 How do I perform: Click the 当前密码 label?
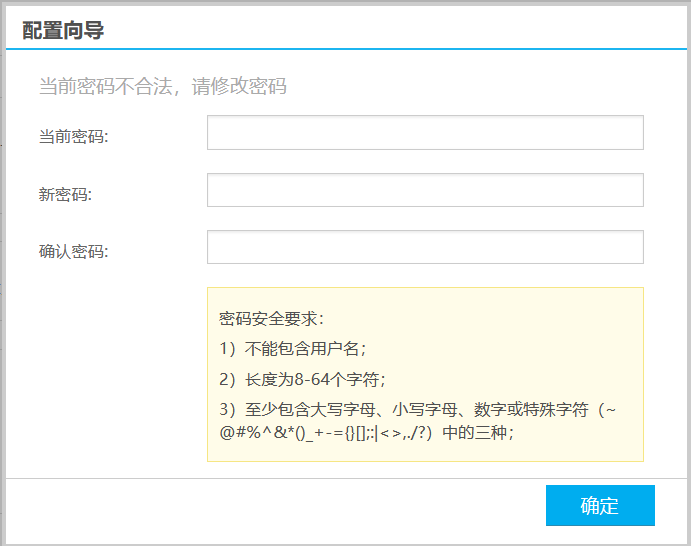tap(73, 136)
